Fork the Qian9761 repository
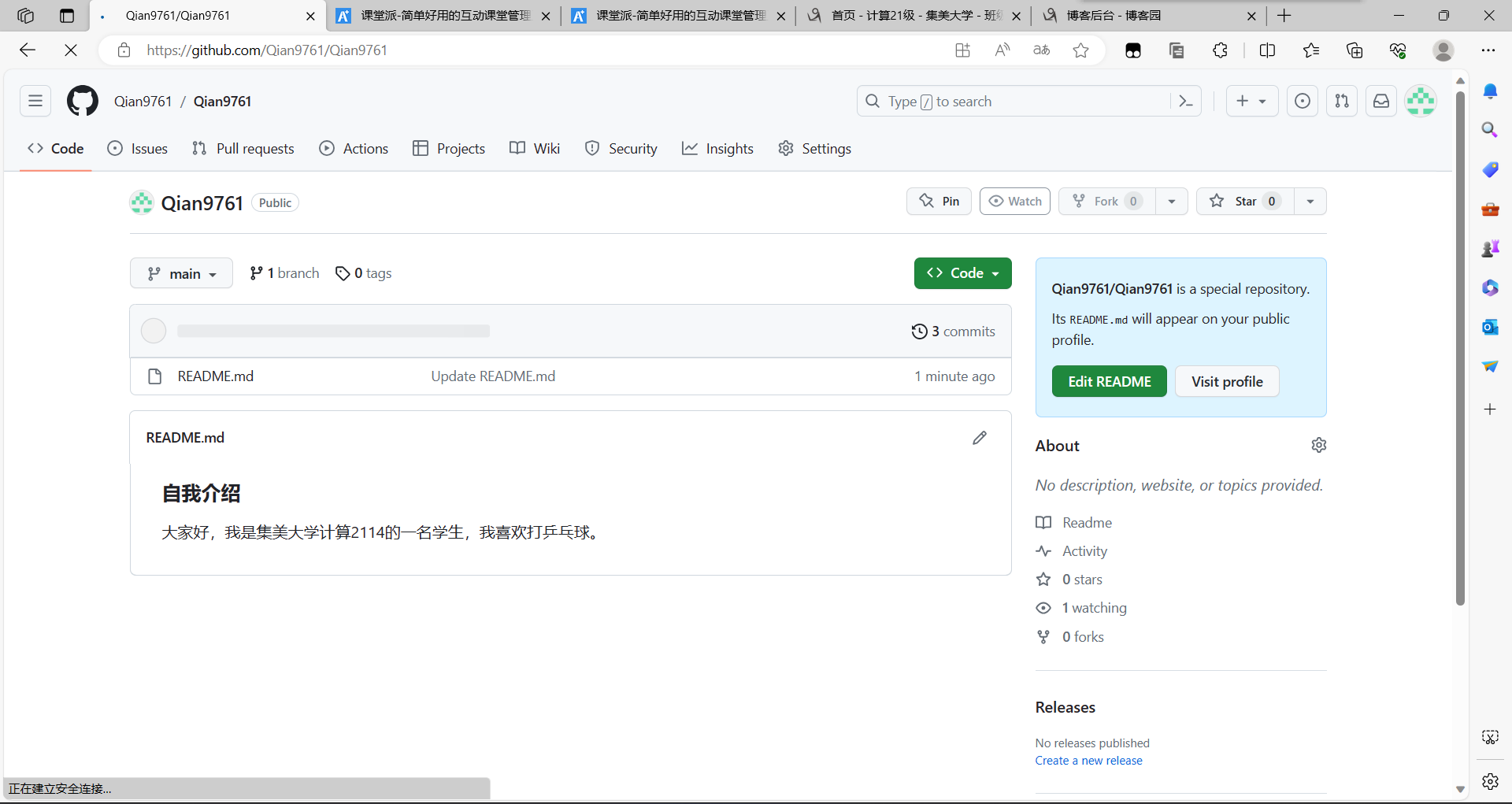Image resolution: width=1512 pixels, height=804 pixels. [1106, 202]
